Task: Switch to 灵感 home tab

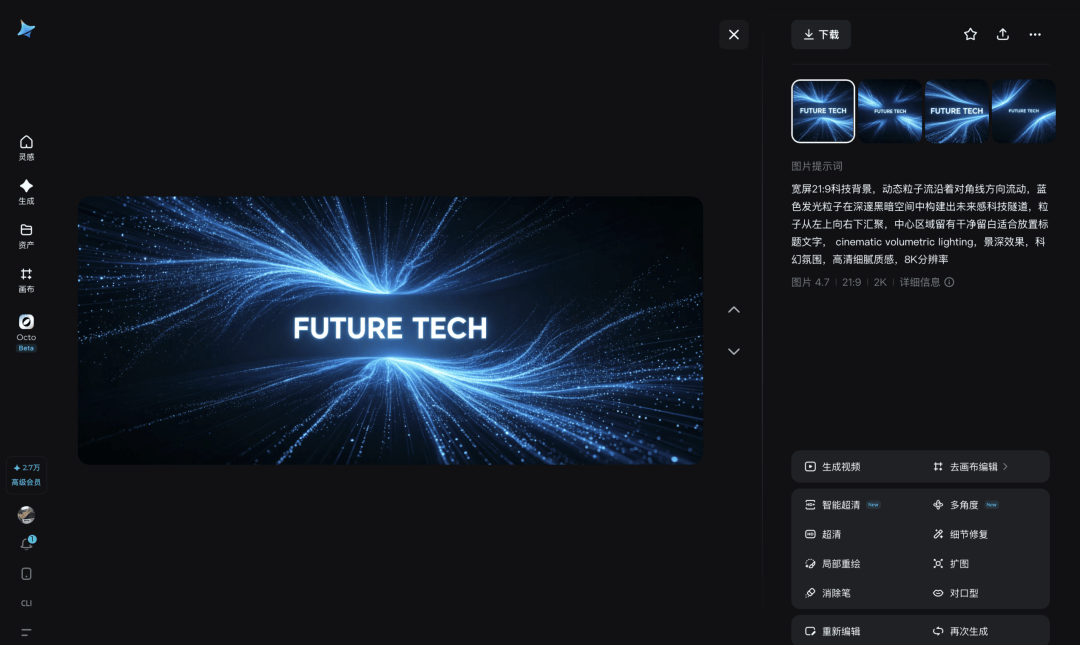Action: (x=26, y=147)
